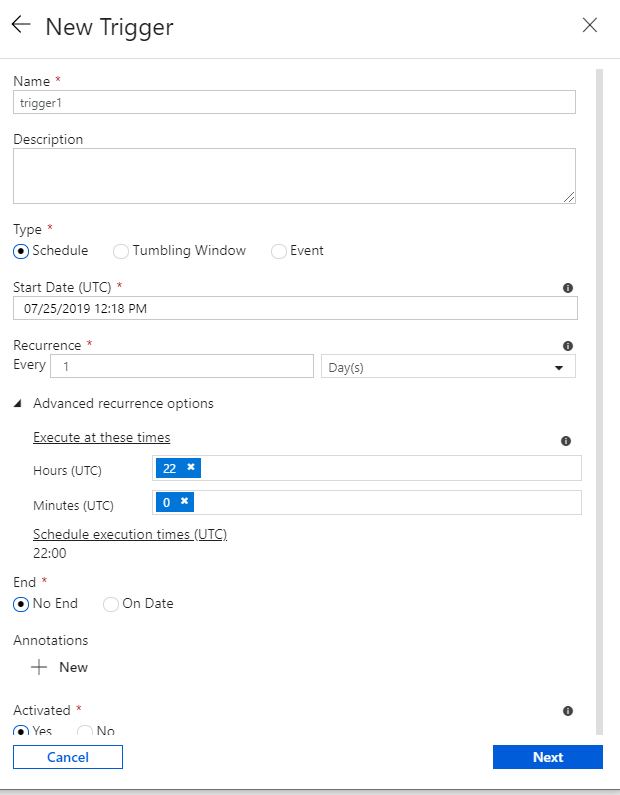Click the Next button

[548, 757]
